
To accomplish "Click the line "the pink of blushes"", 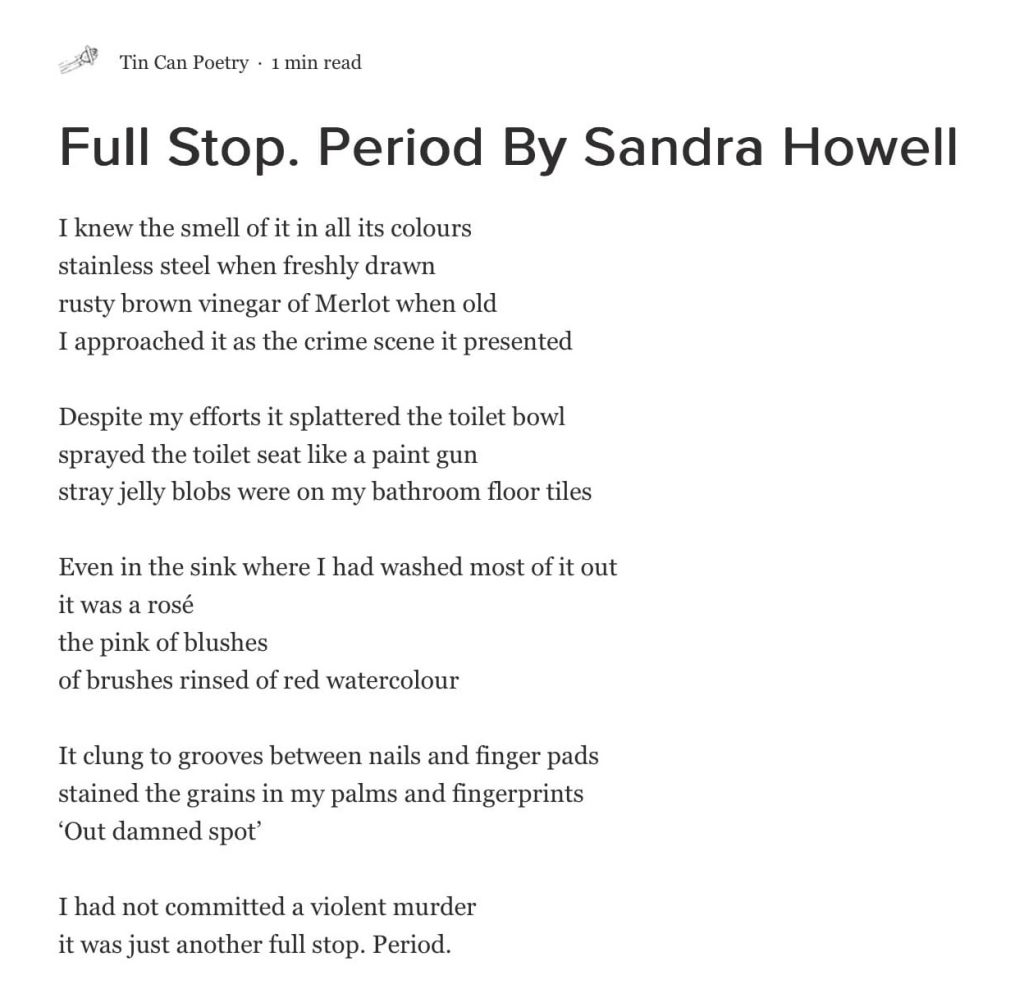I will point(163,642).
